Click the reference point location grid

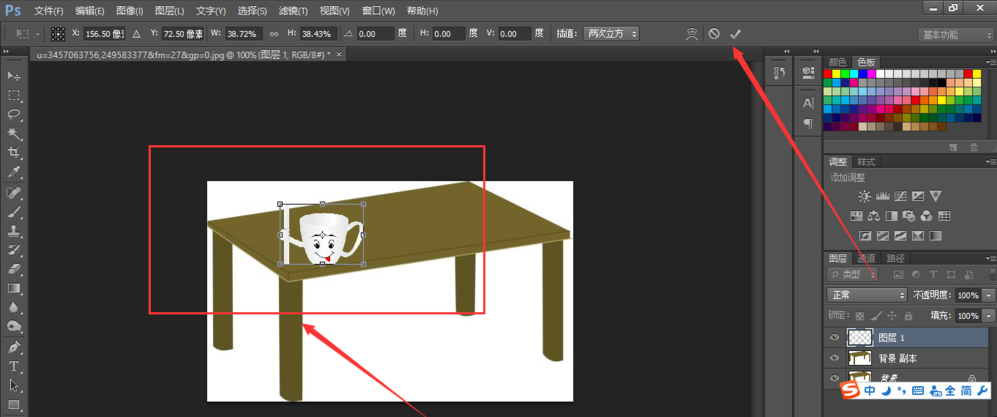pyautogui.click(x=58, y=33)
